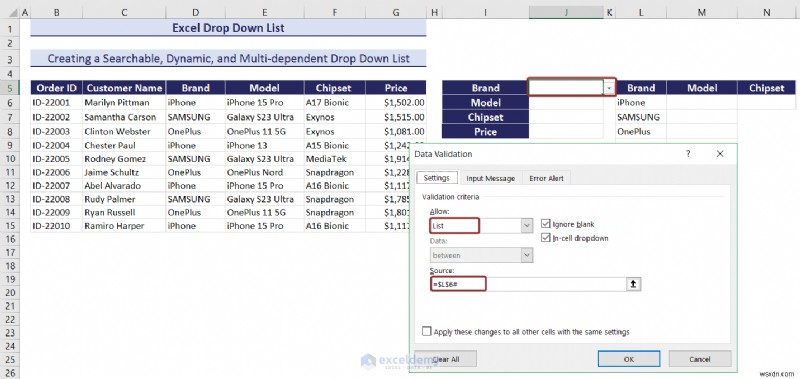
Task: Click cell iPhone 13
Action: 264,145
